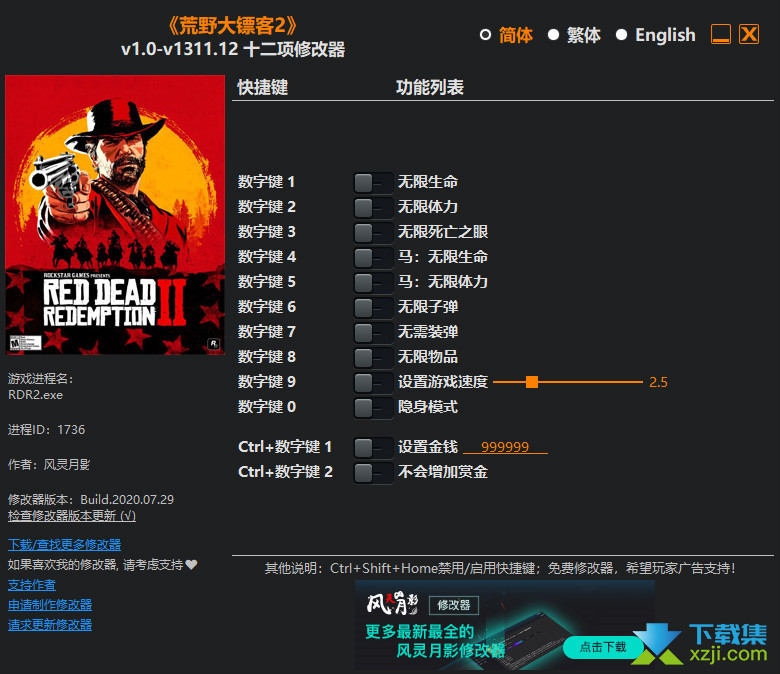Click the 点击下载 button in the ad banner
This screenshot has width=780, height=674.
602,647
